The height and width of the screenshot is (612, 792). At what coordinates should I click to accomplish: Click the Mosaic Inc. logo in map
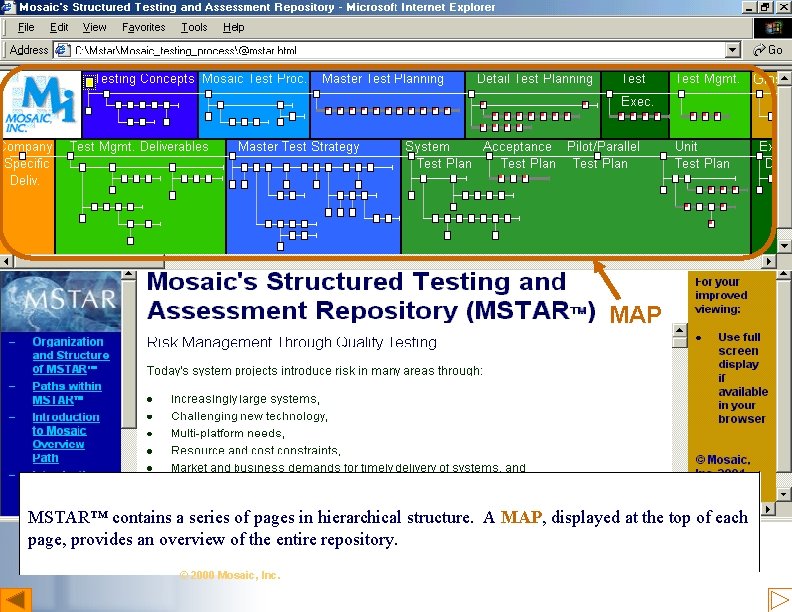[41, 105]
